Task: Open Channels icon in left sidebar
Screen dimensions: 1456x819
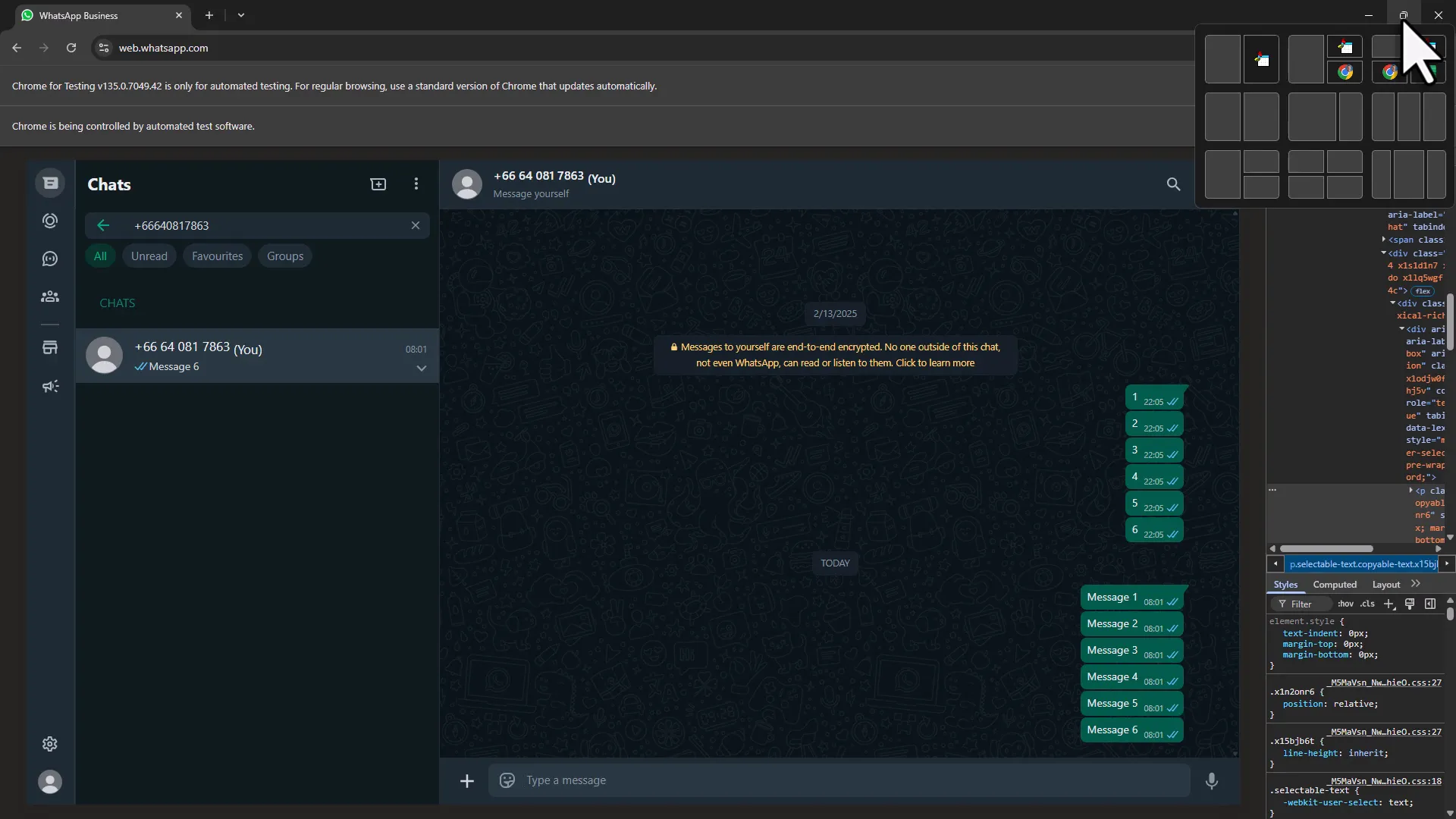Action: click(x=50, y=259)
